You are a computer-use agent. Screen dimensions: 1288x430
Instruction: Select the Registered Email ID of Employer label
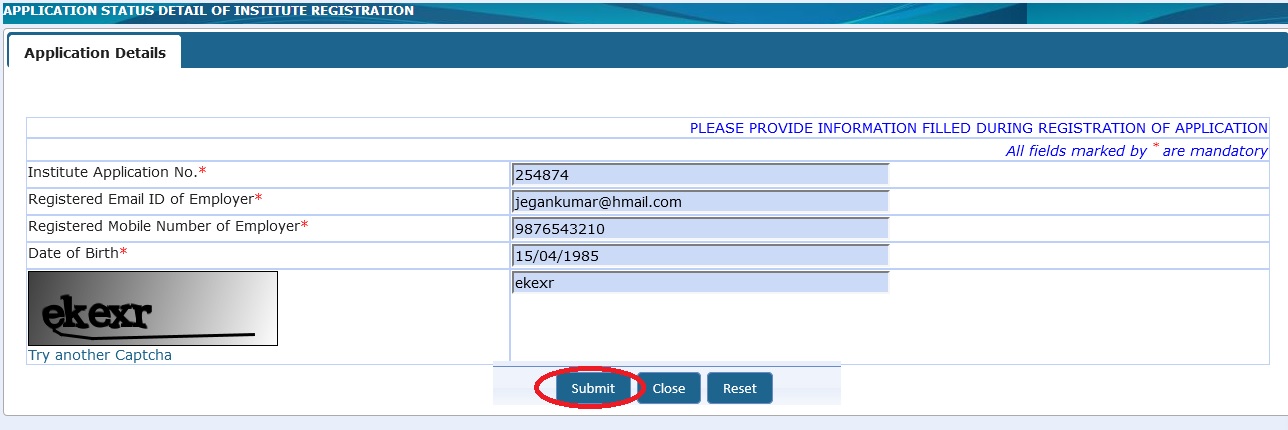click(x=140, y=199)
